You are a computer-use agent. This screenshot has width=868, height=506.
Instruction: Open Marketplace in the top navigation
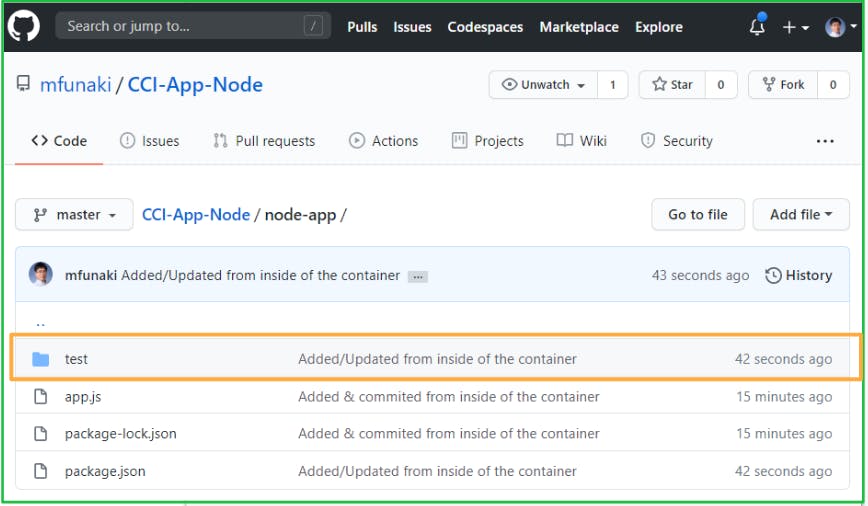coord(579,27)
